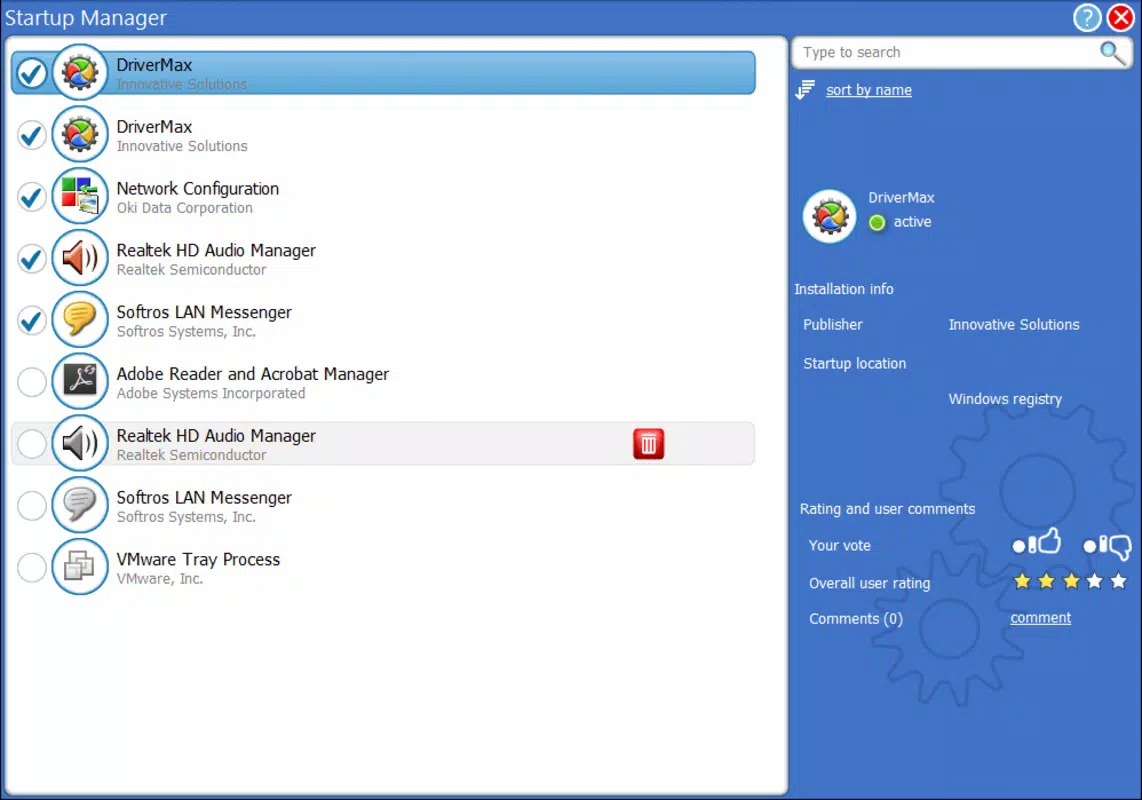
Task: Click the unchecked Softros LAN Messenger gray icon
Action: 80,504
